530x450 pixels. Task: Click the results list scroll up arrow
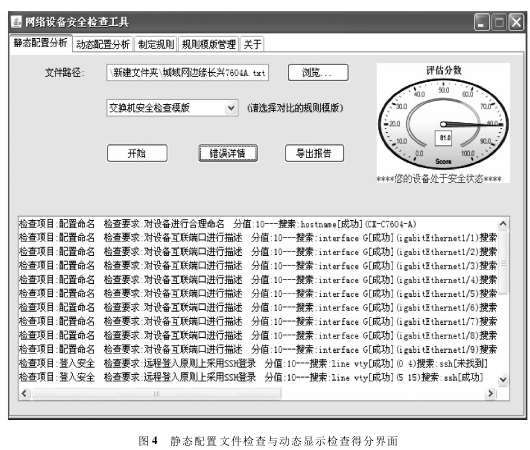click(x=503, y=224)
